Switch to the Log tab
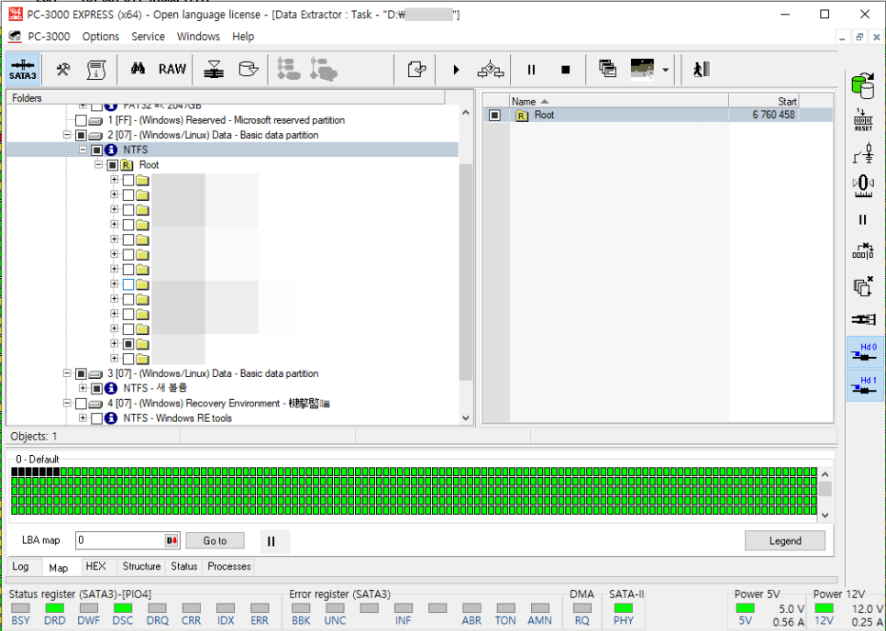Viewport: 886px width, 631px height. point(20,567)
